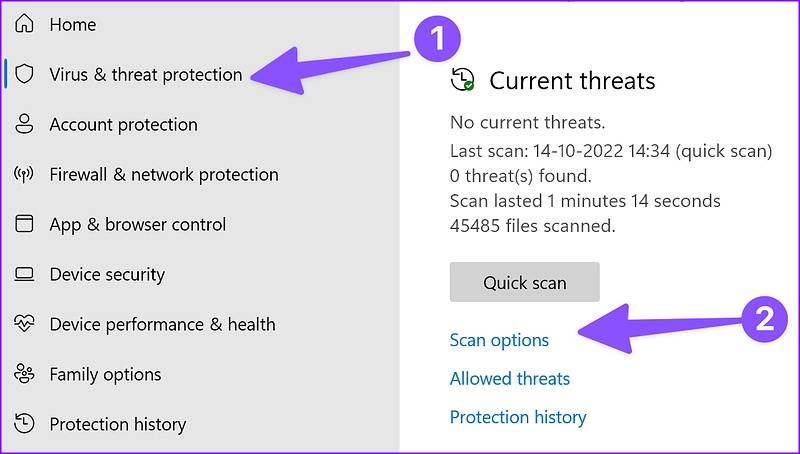Open Protection history link under Current threats
This screenshot has width=800, height=454.
click(518, 417)
